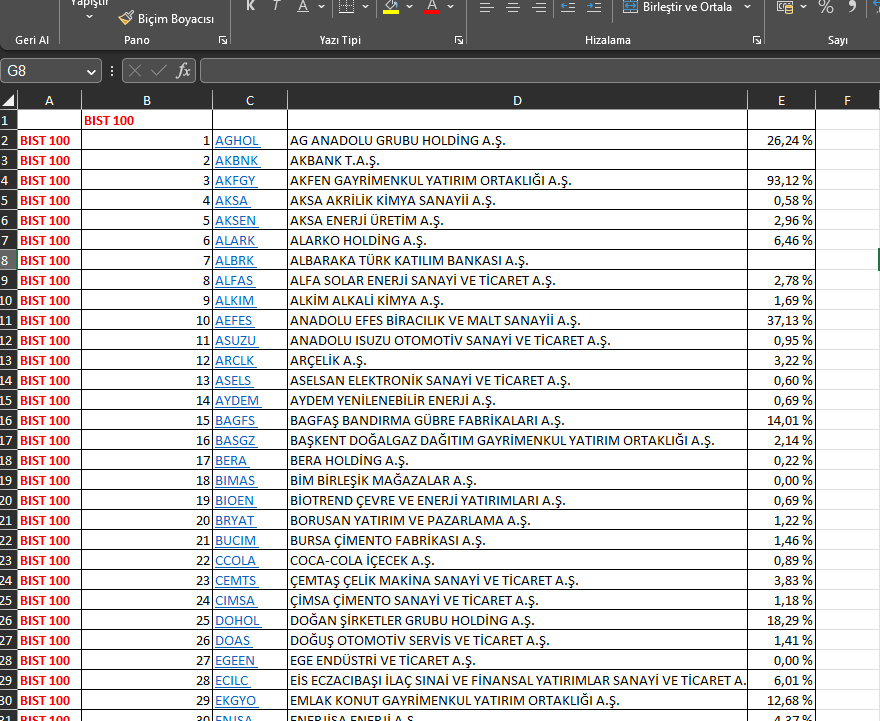Screen dimensions: 880x721
Task: Center text horizontally
Action: pyautogui.click(x=513, y=7)
